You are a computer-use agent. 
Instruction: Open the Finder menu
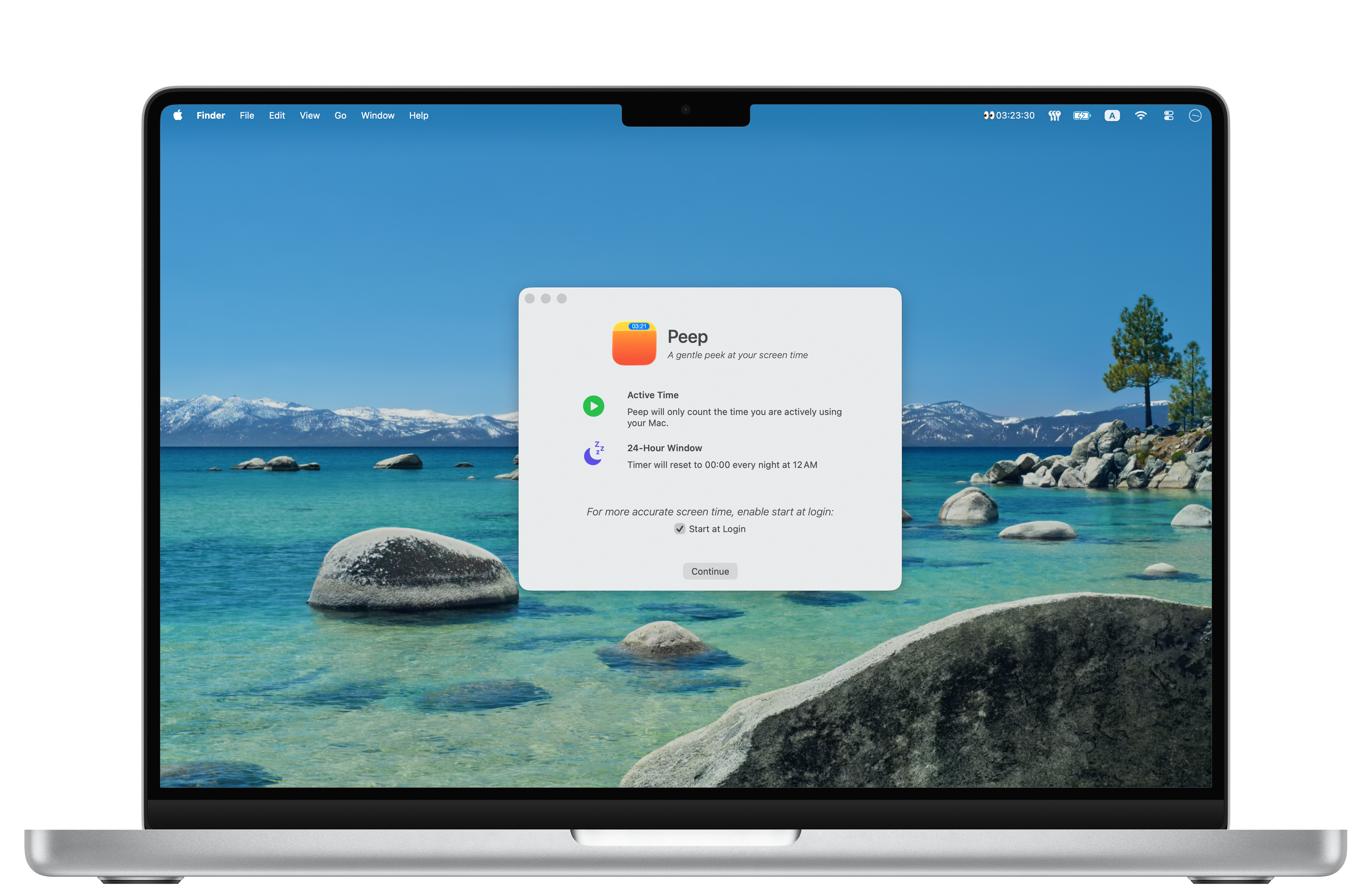coord(210,115)
